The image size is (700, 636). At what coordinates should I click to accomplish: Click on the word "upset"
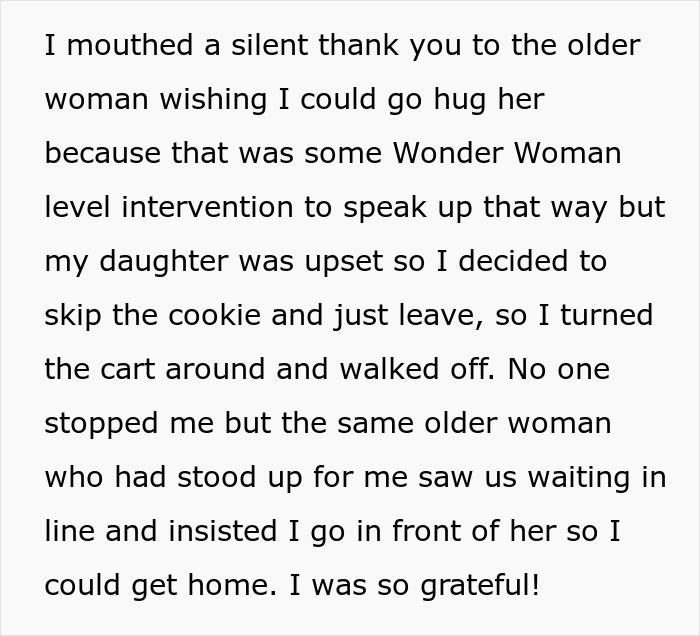tap(344, 262)
